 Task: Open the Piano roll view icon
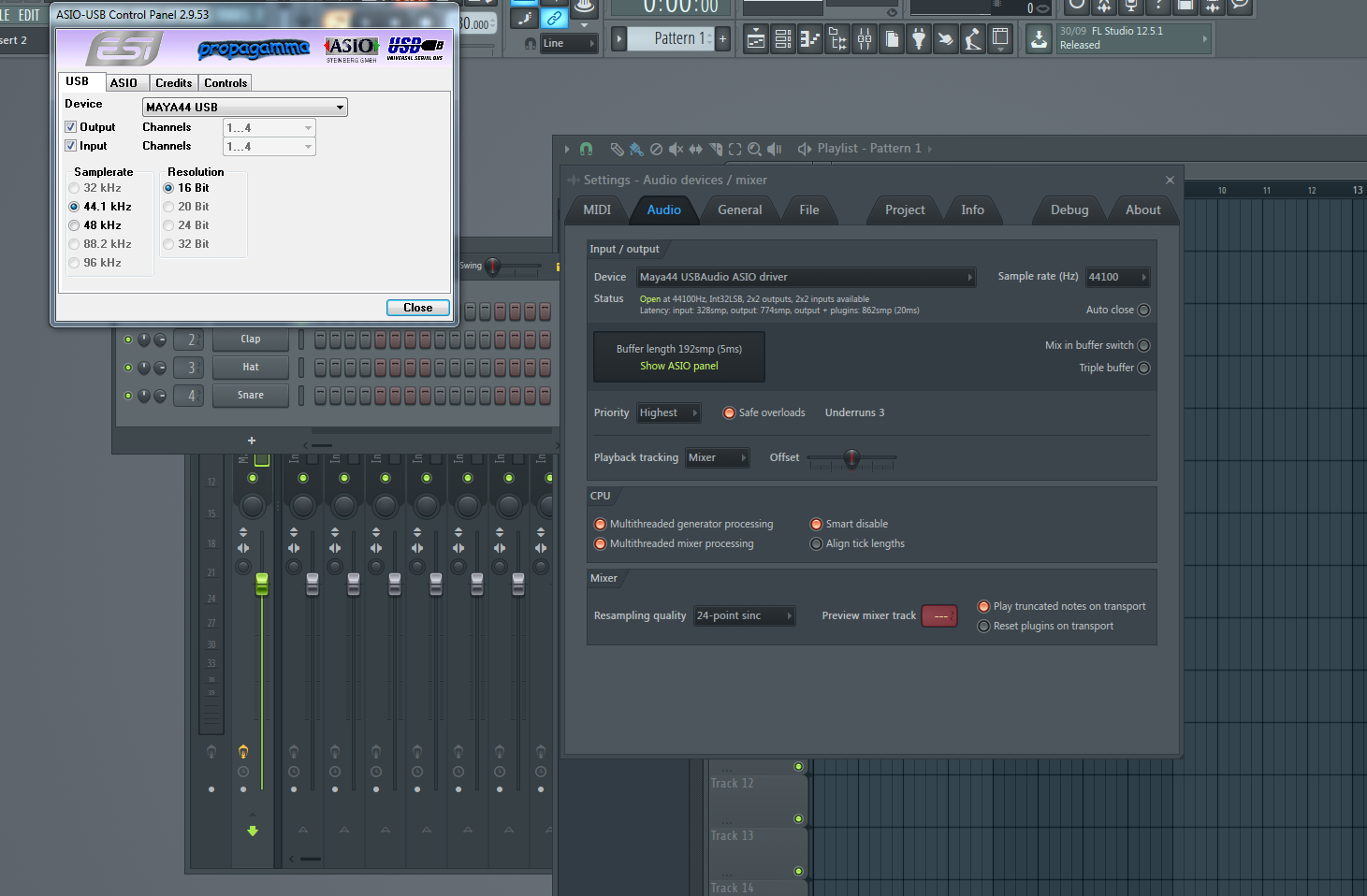[810, 39]
